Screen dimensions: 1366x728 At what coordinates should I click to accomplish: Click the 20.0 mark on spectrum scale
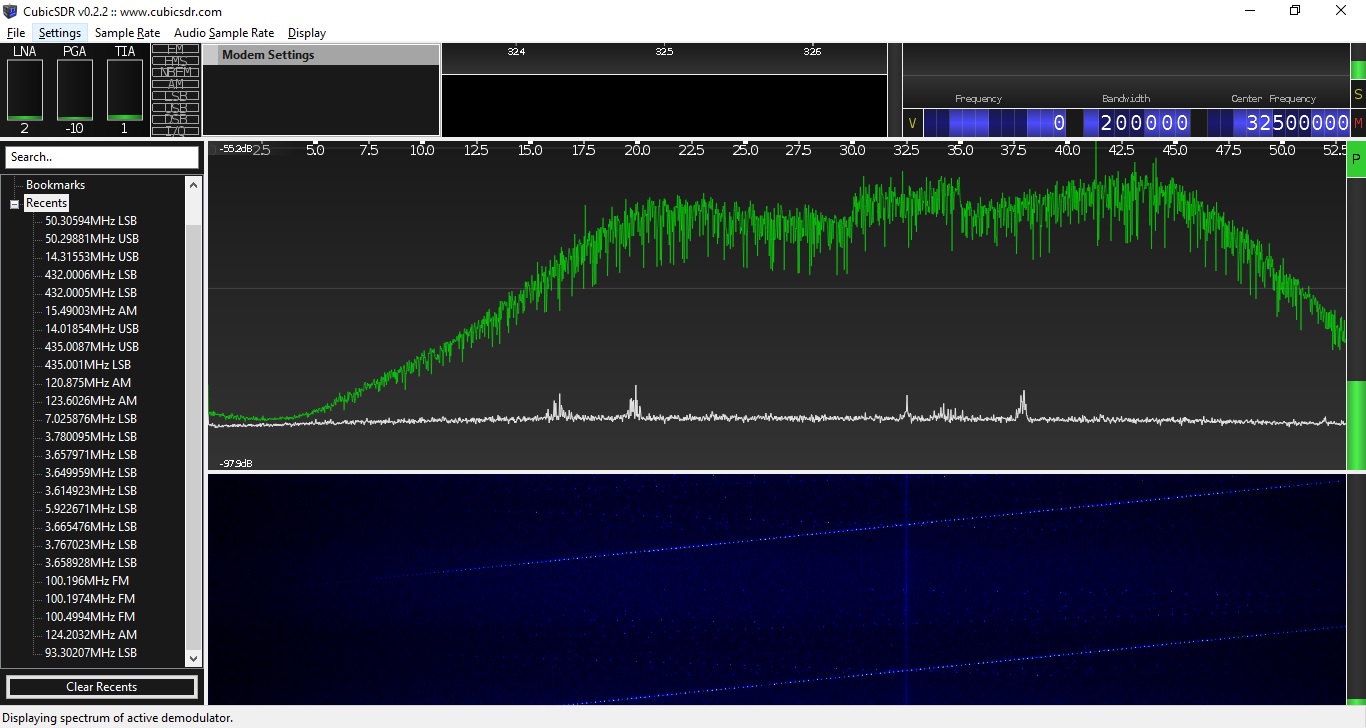(637, 150)
